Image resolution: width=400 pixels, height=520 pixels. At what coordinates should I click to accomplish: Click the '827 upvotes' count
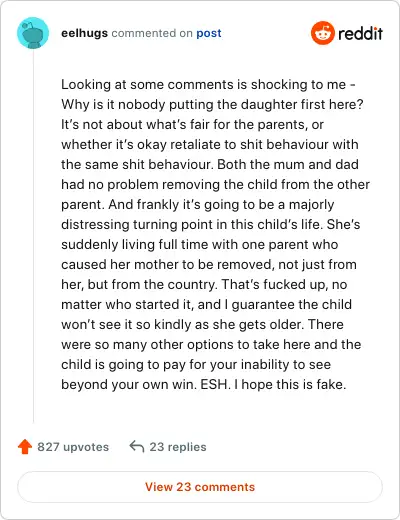click(73, 447)
